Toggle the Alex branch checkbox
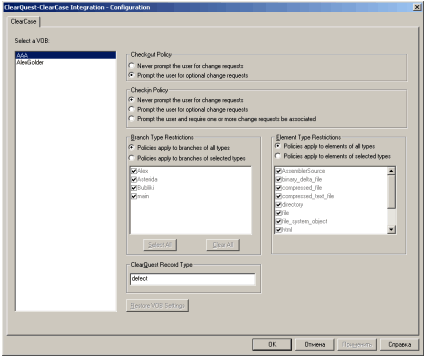This screenshot has height=360, width=428. coord(134,171)
